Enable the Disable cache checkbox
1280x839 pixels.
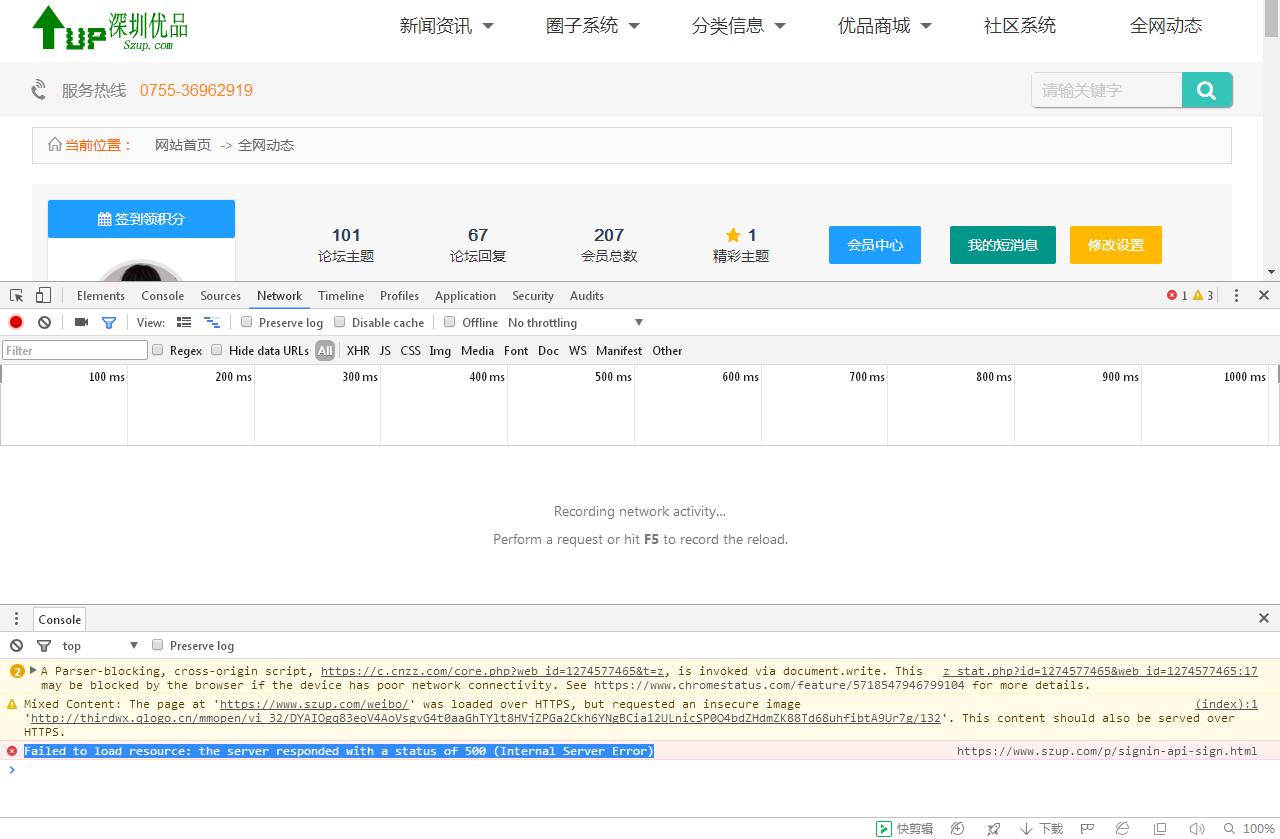coord(340,322)
